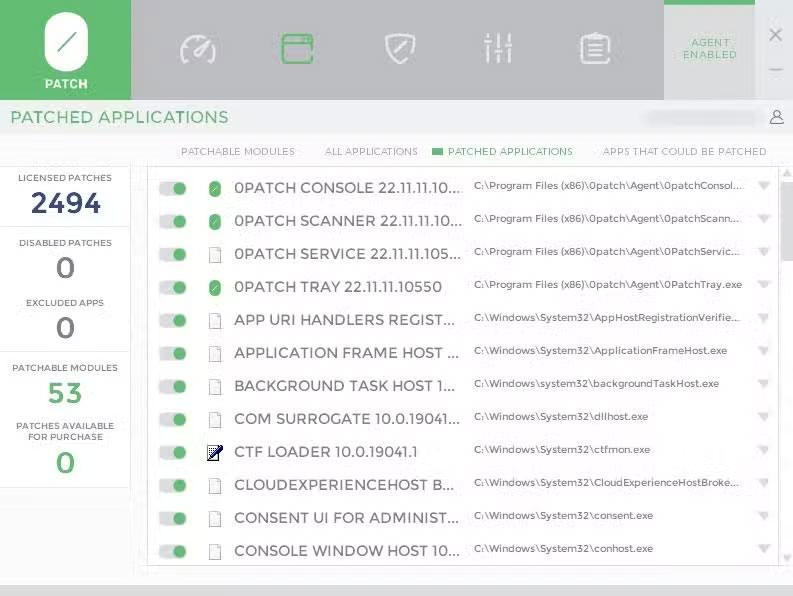Toggle patching for 0patch Console
Viewport: 793px width, 596px height.
coord(173,188)
